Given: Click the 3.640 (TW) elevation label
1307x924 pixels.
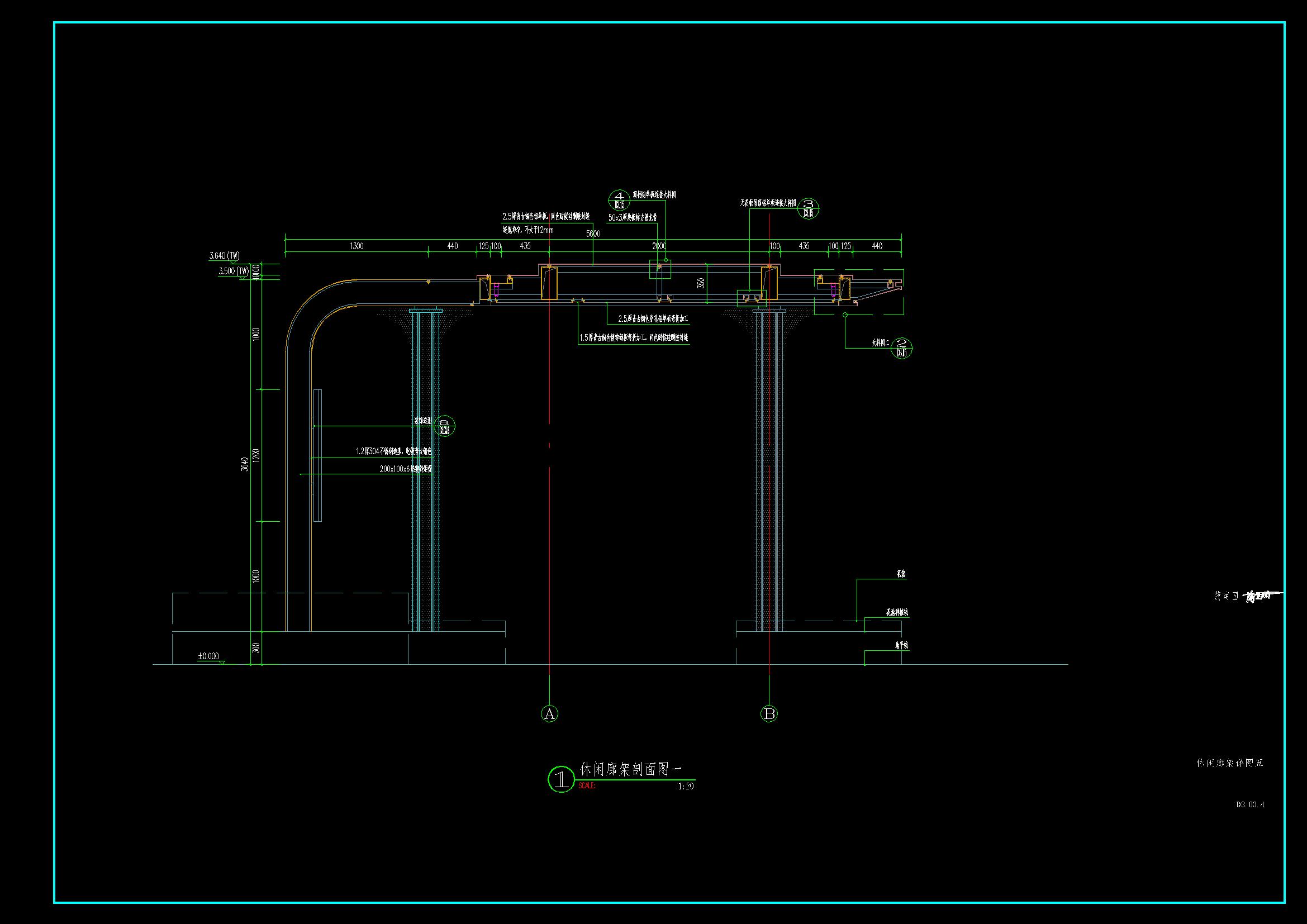Looking at the screenshot, I should 224,256.
